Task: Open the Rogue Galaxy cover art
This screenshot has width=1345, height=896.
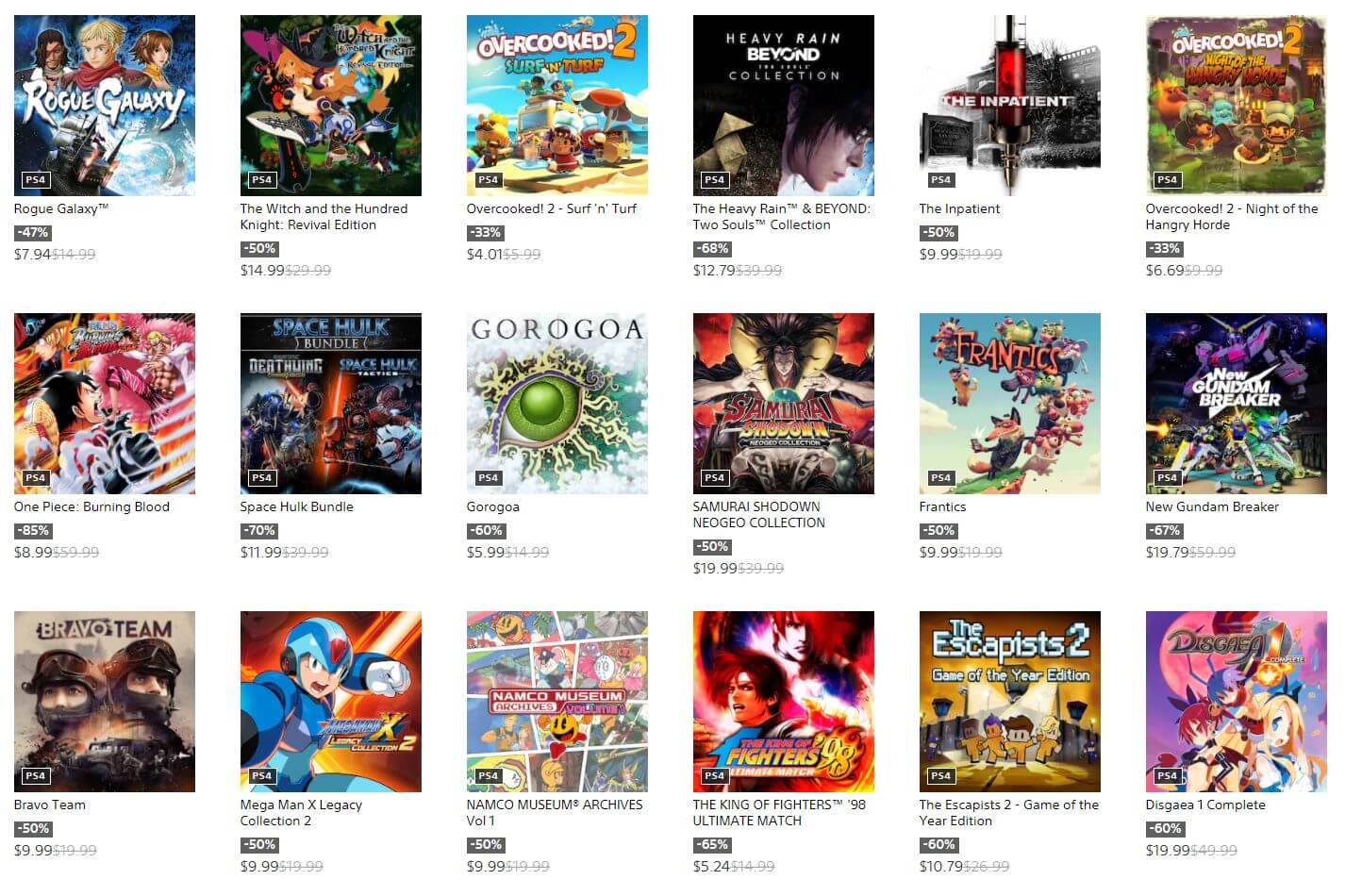Action: point(105,106)
